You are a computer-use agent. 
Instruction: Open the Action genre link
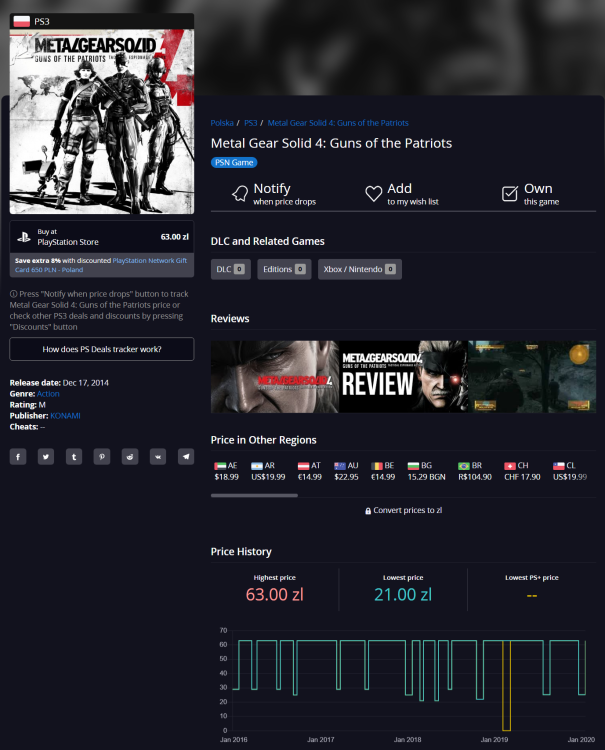tap(48, 394)
